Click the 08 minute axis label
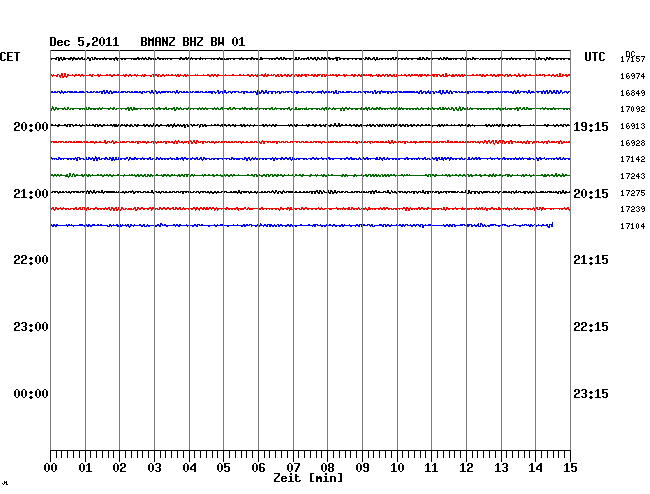 click(327, 468)
